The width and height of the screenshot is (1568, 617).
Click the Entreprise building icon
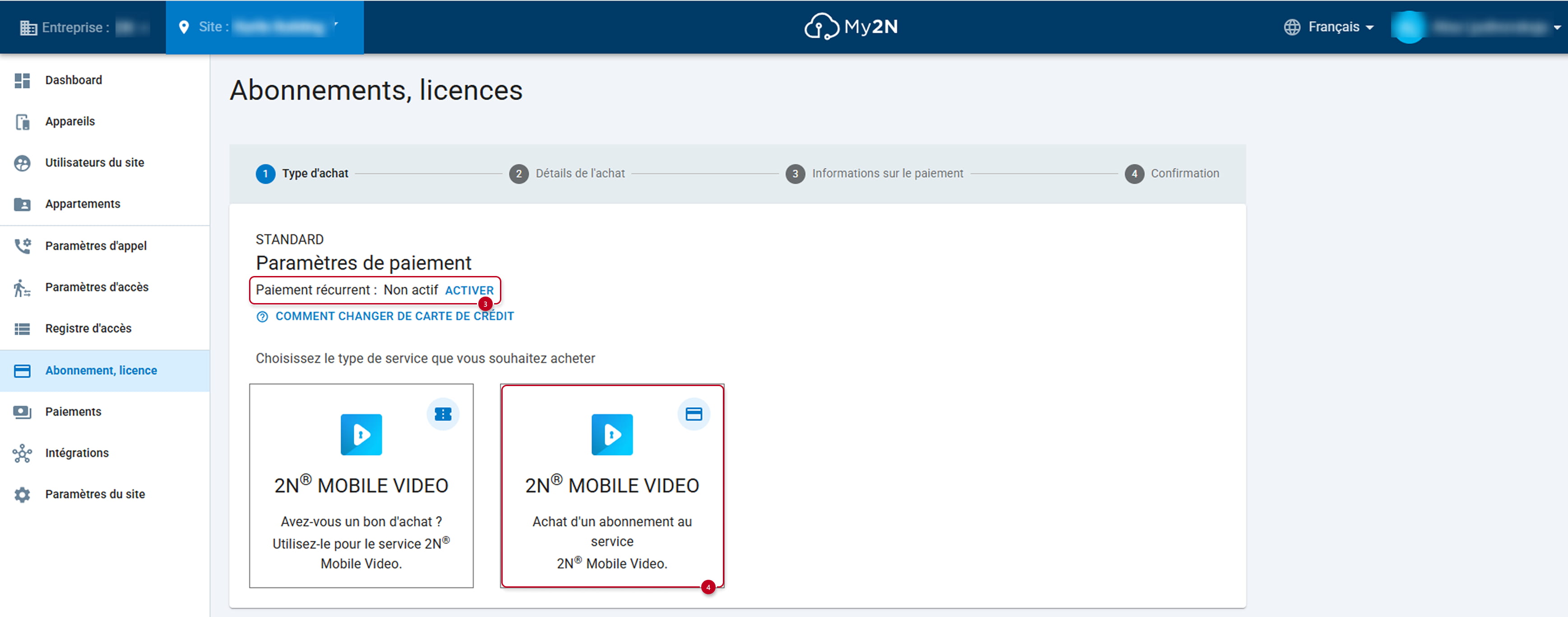(x=28, y=28)
